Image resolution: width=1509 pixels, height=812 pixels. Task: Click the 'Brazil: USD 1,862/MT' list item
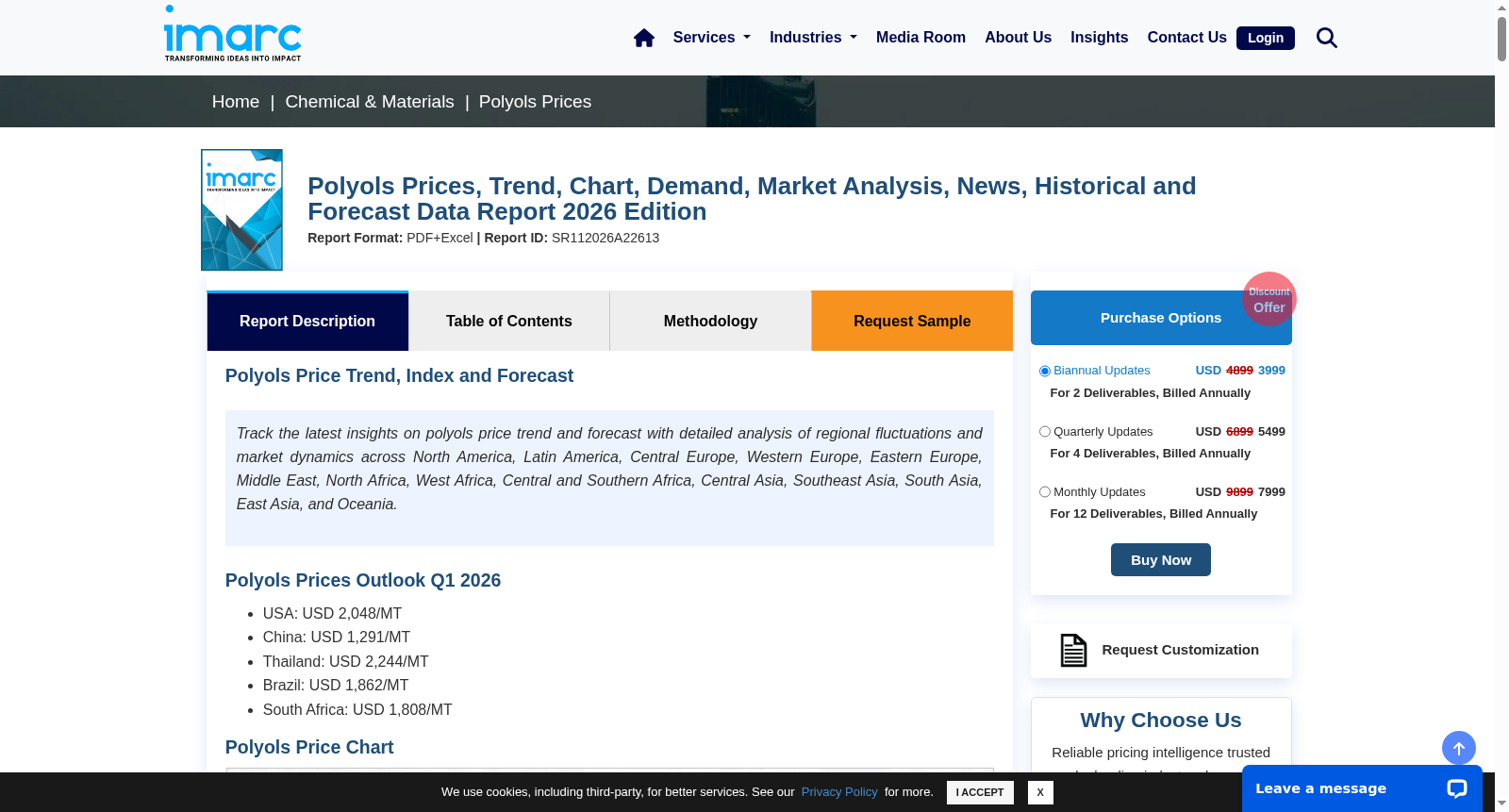[336, 686]
